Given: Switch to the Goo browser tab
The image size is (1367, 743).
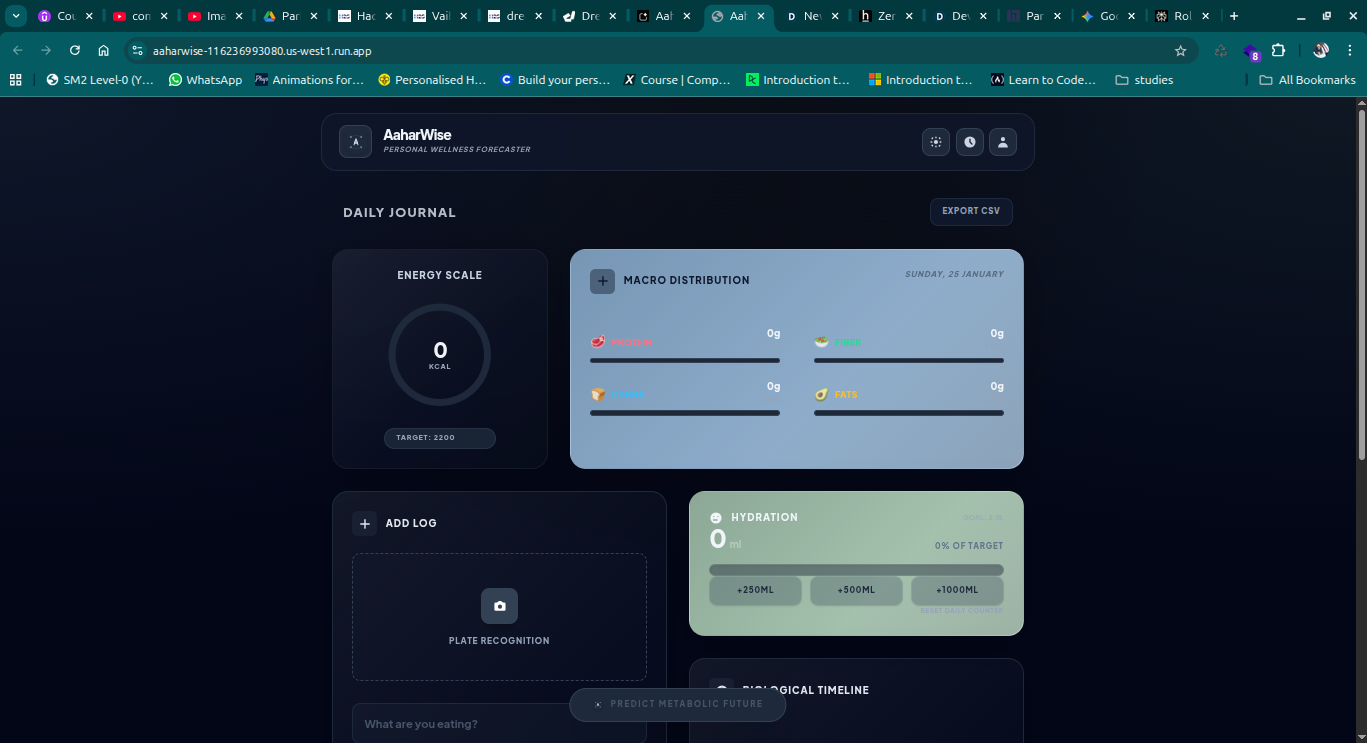Looking at the screenshot, I should pyautogui.click(x=1108, y=16).
